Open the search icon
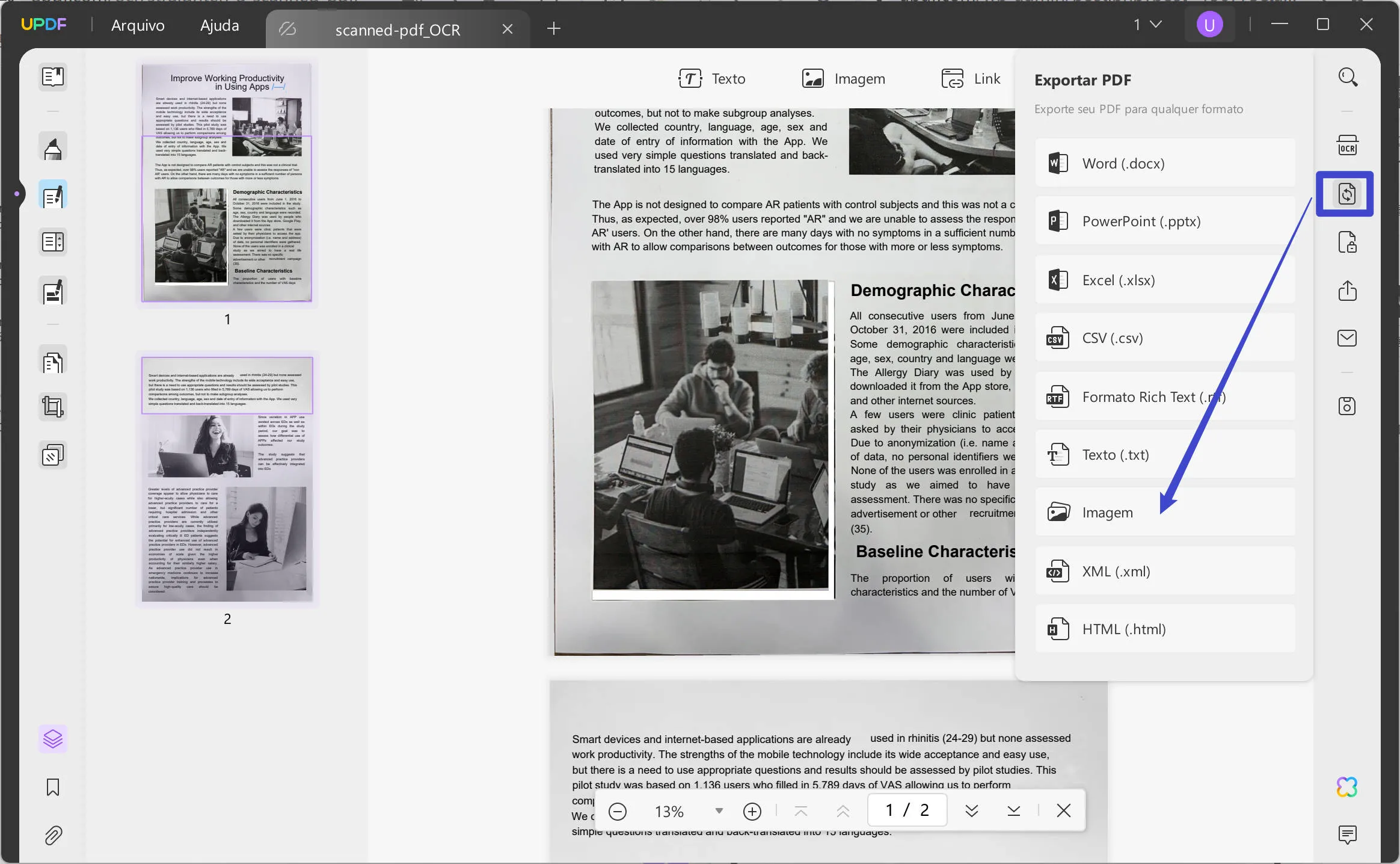 coord(1347,77)
